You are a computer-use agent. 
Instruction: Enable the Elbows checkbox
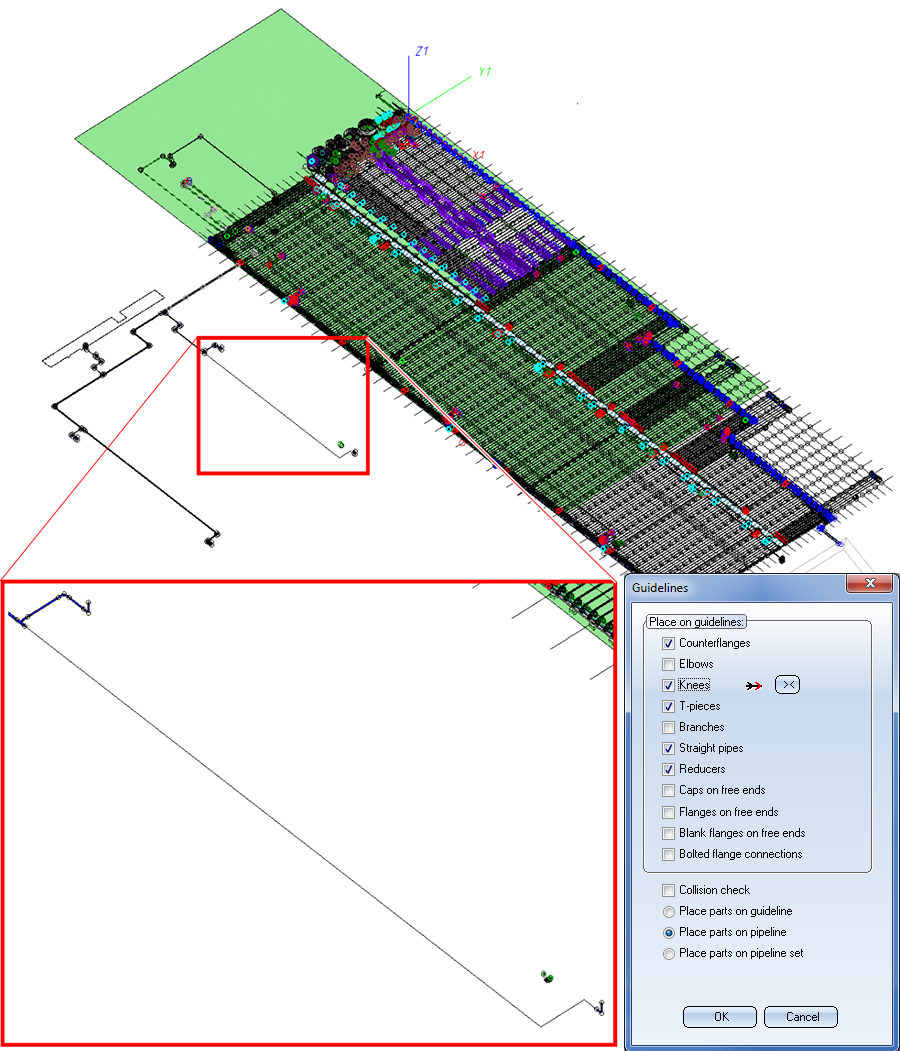tap(668, 664)
